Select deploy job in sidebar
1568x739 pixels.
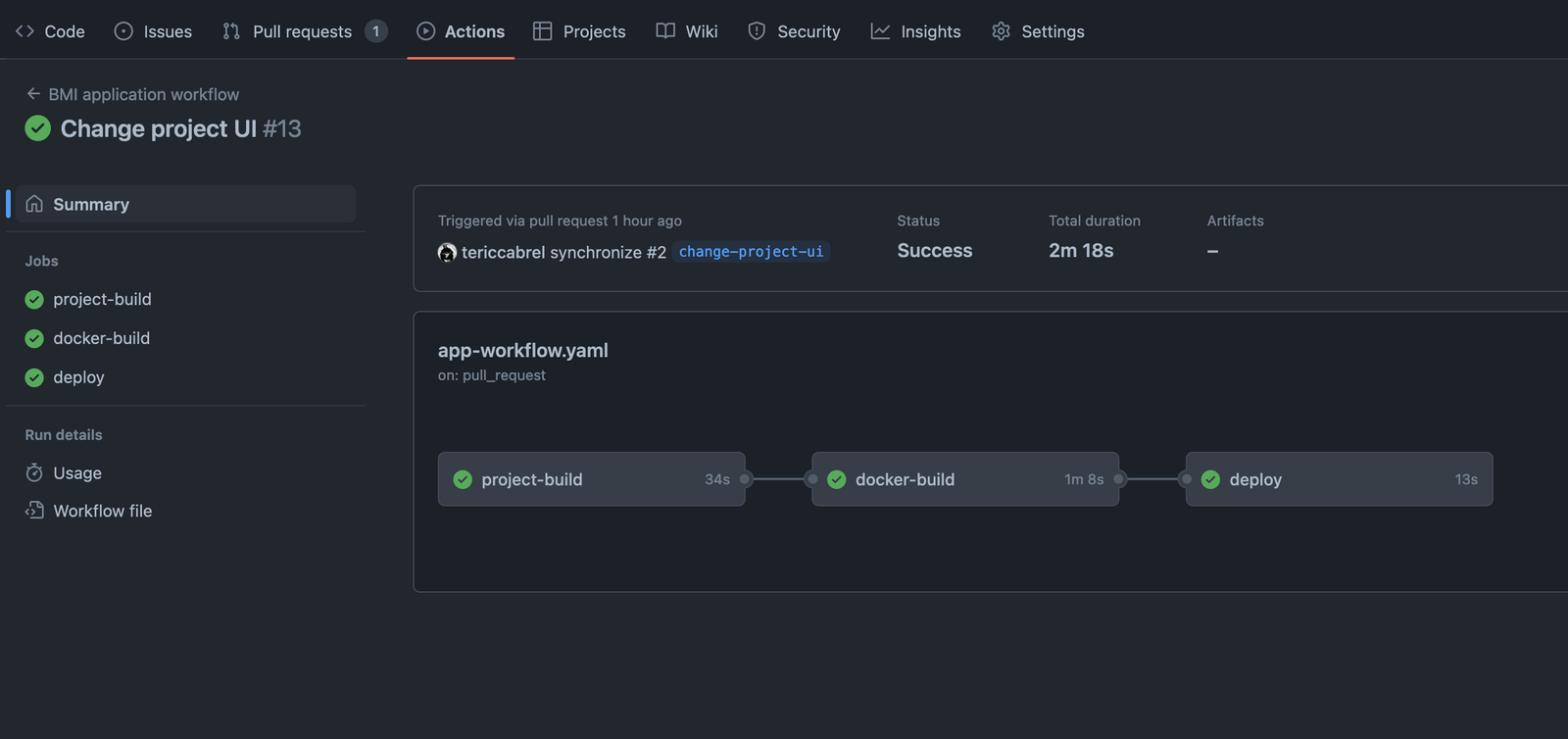pos(78,377)
